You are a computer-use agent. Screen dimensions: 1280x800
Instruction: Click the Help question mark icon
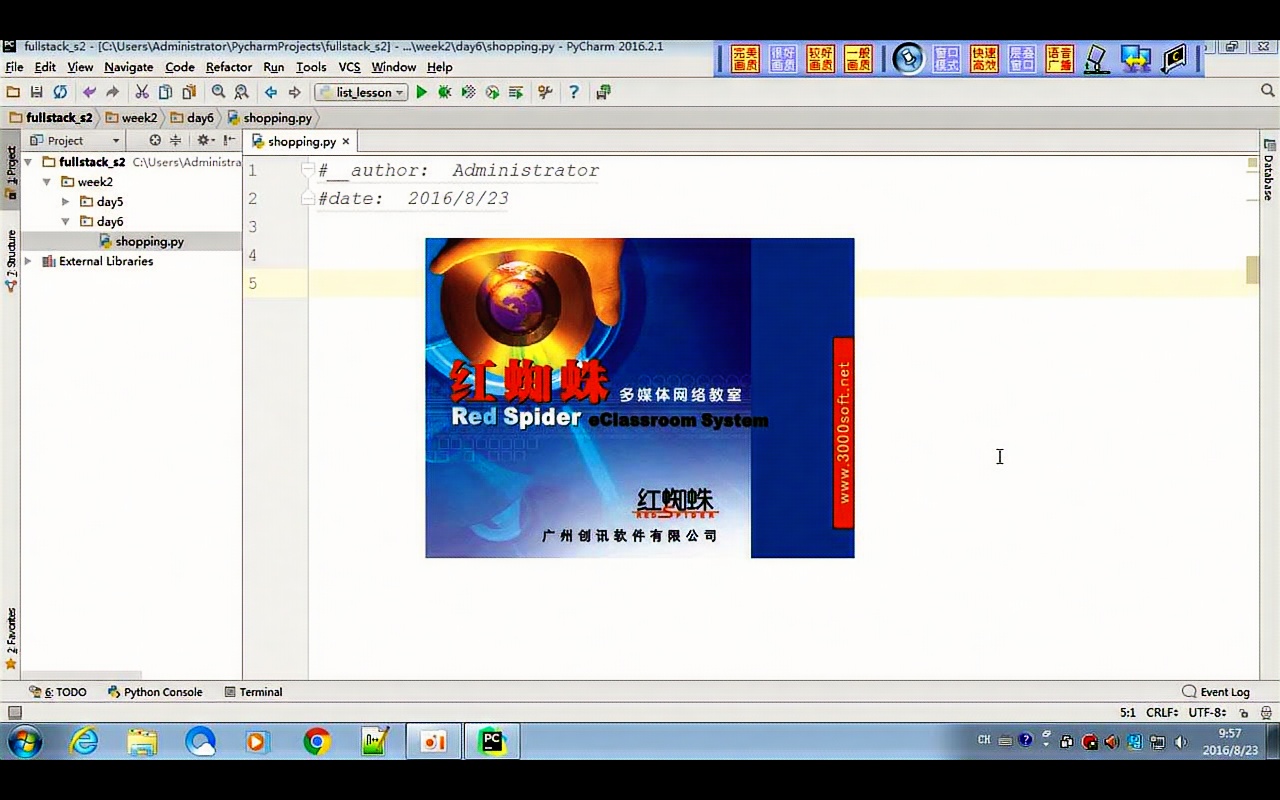click(573, 92)
